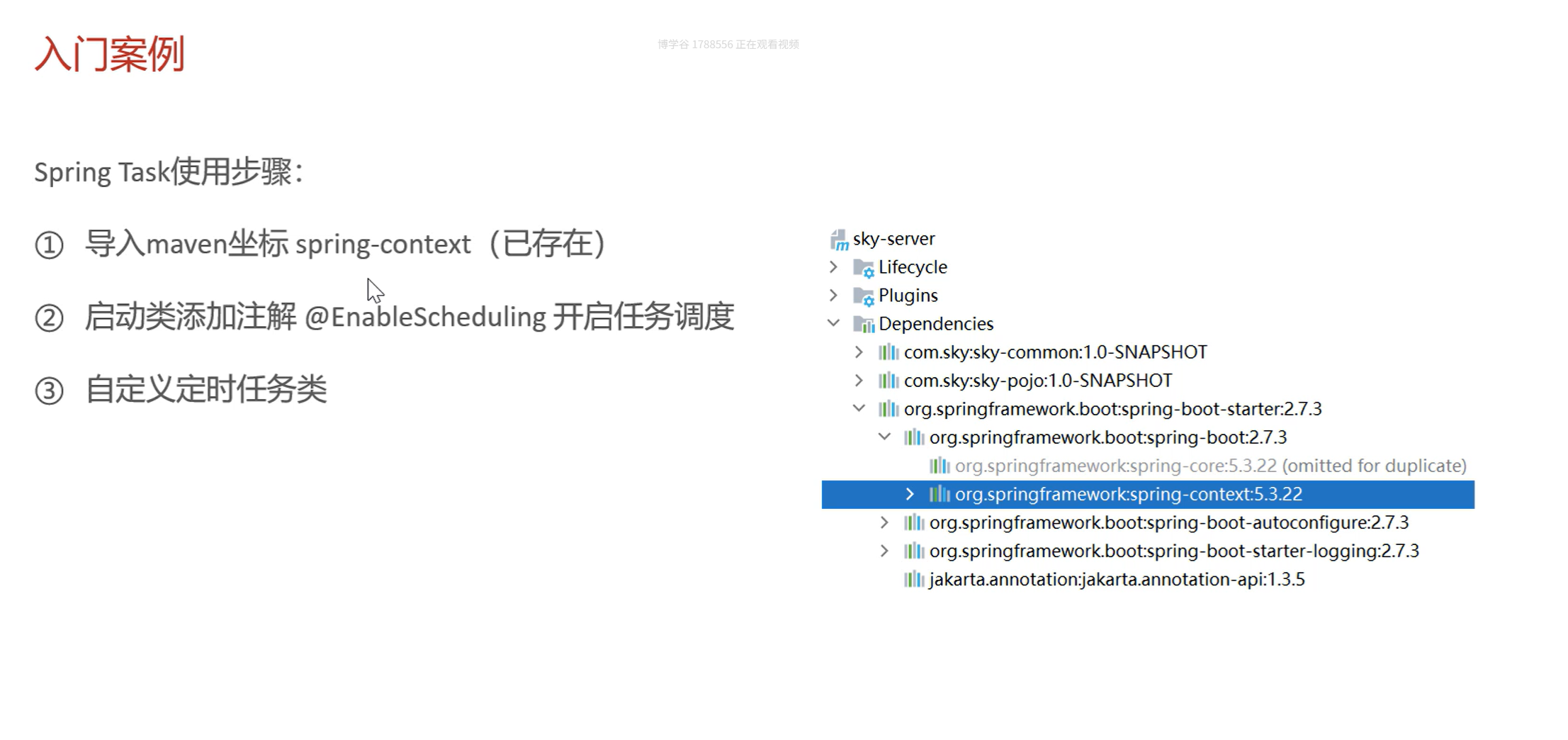
Task: Click the sky-common dependency library icon
Action: 889,352
